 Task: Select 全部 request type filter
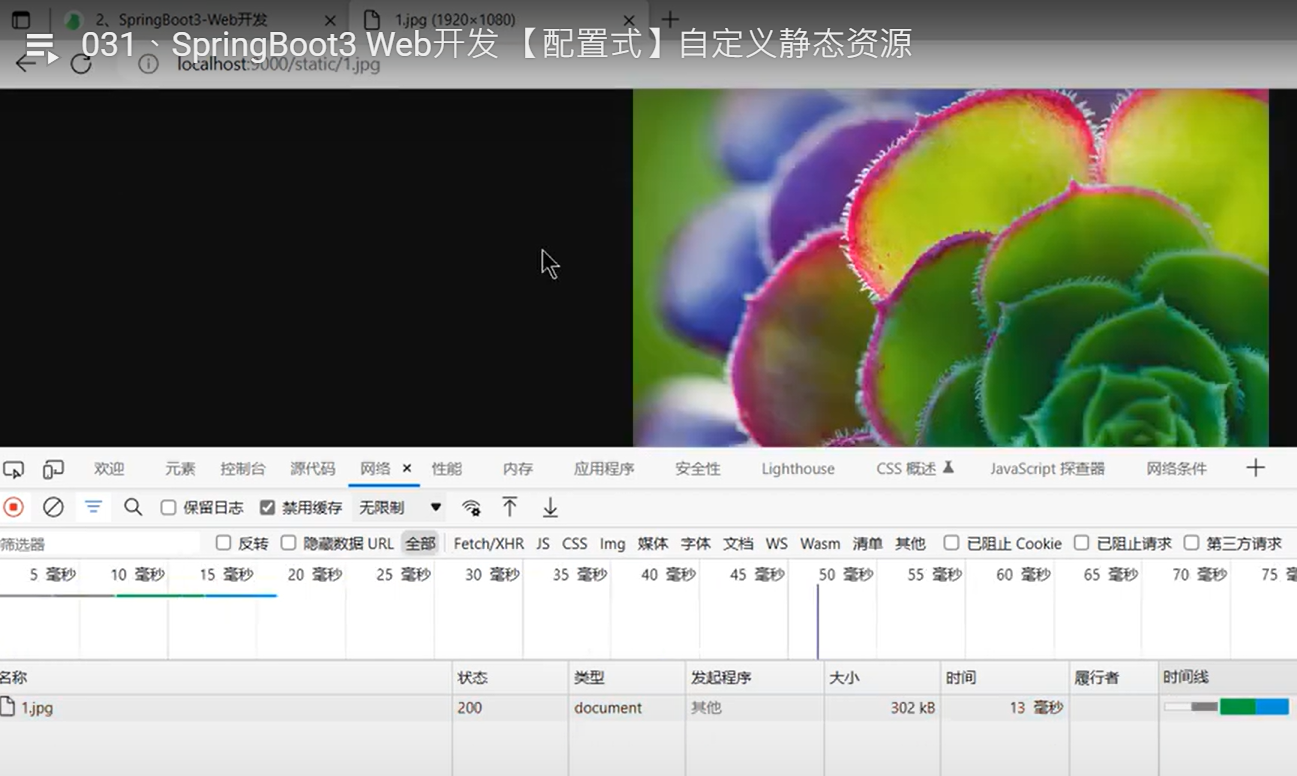[420, 543]
